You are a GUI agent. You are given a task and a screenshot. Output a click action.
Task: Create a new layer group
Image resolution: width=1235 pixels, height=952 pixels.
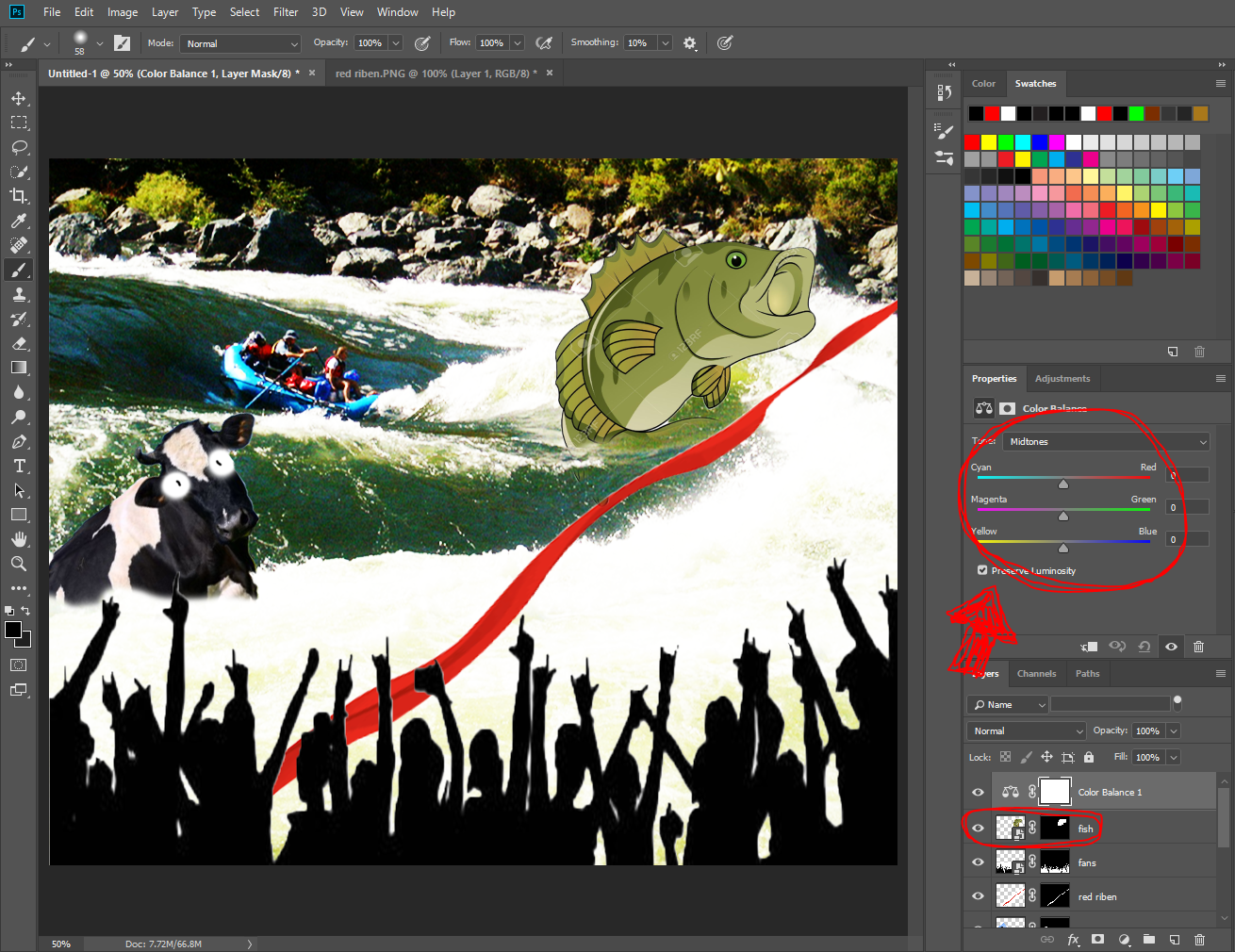(x=1149, y=940)
